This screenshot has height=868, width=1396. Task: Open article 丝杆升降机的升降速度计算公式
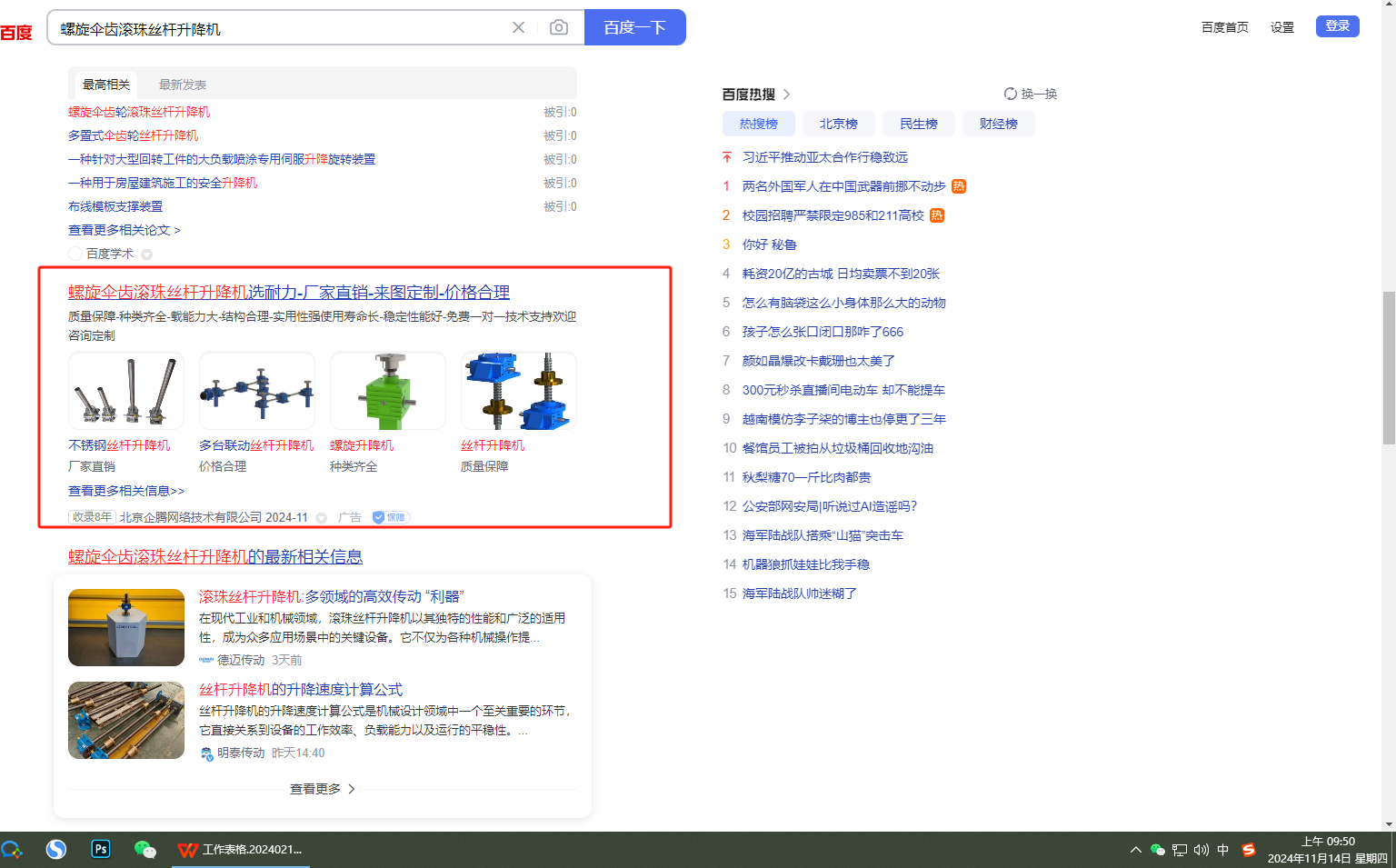click(301, 690)
